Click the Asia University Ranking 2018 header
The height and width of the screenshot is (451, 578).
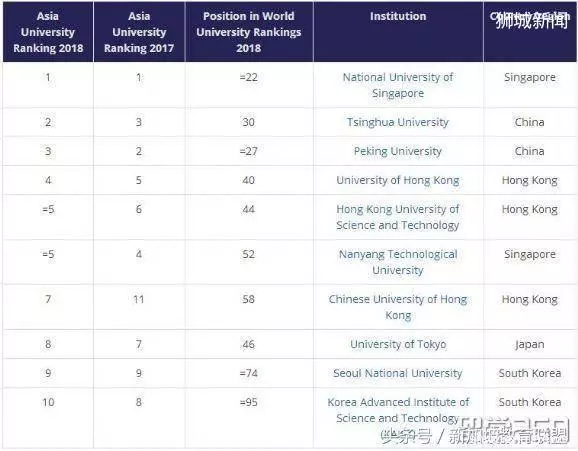pos(48,32)
